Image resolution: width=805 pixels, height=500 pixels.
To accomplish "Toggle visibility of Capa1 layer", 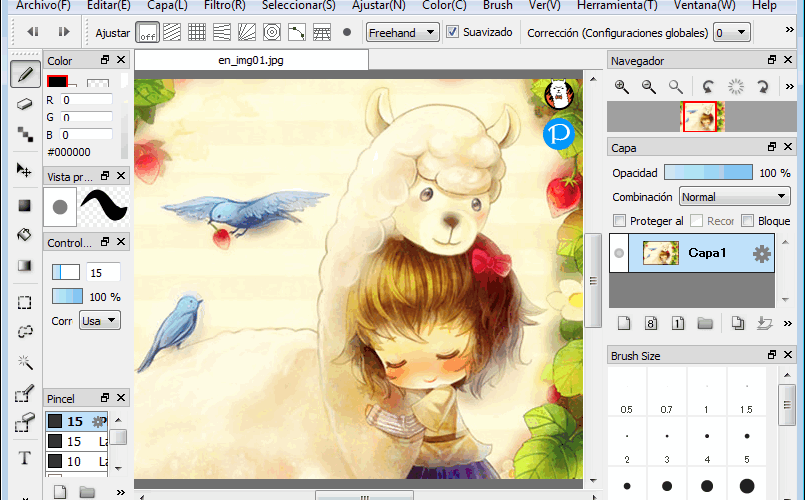I will click(x=619, y=253).
